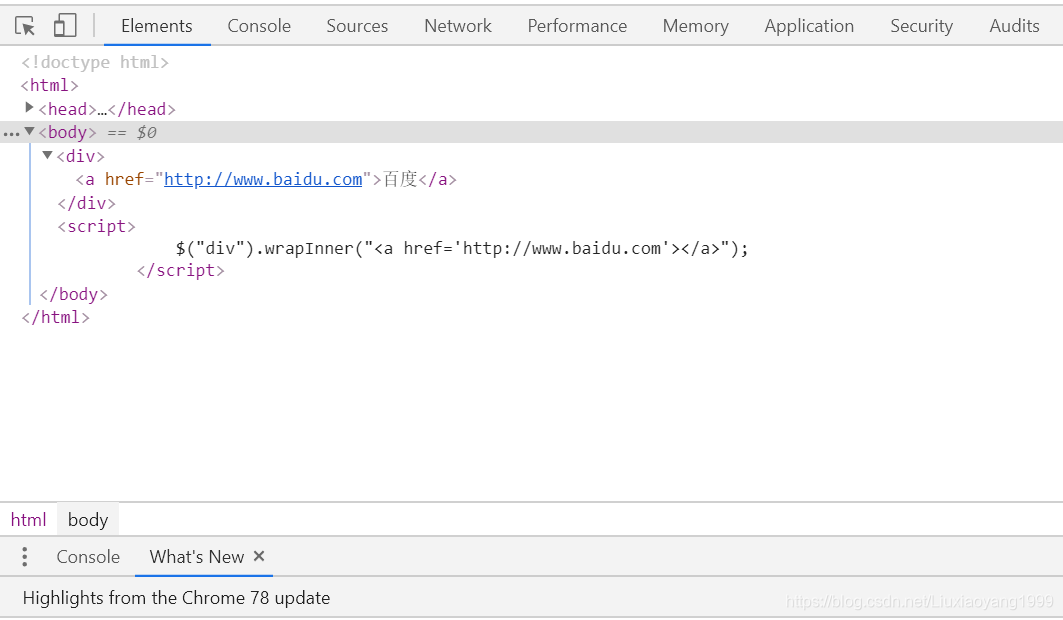Select the anchor tag opening 'a'
The height and width of the screenshot is (620, 1063).
(89, 180)
